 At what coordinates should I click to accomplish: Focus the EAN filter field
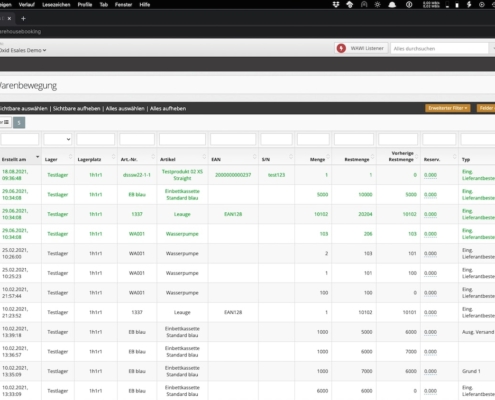click(233, 139)
